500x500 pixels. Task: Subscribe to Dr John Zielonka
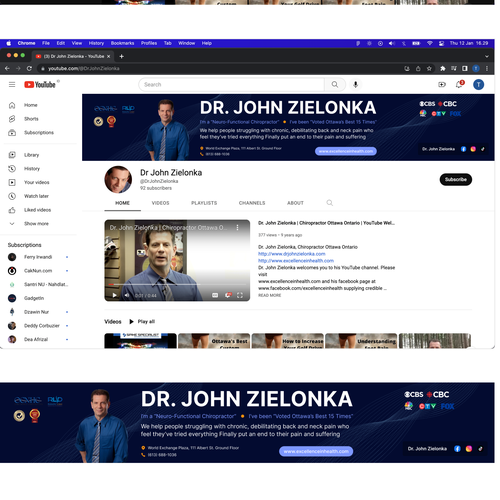point(456,179)
